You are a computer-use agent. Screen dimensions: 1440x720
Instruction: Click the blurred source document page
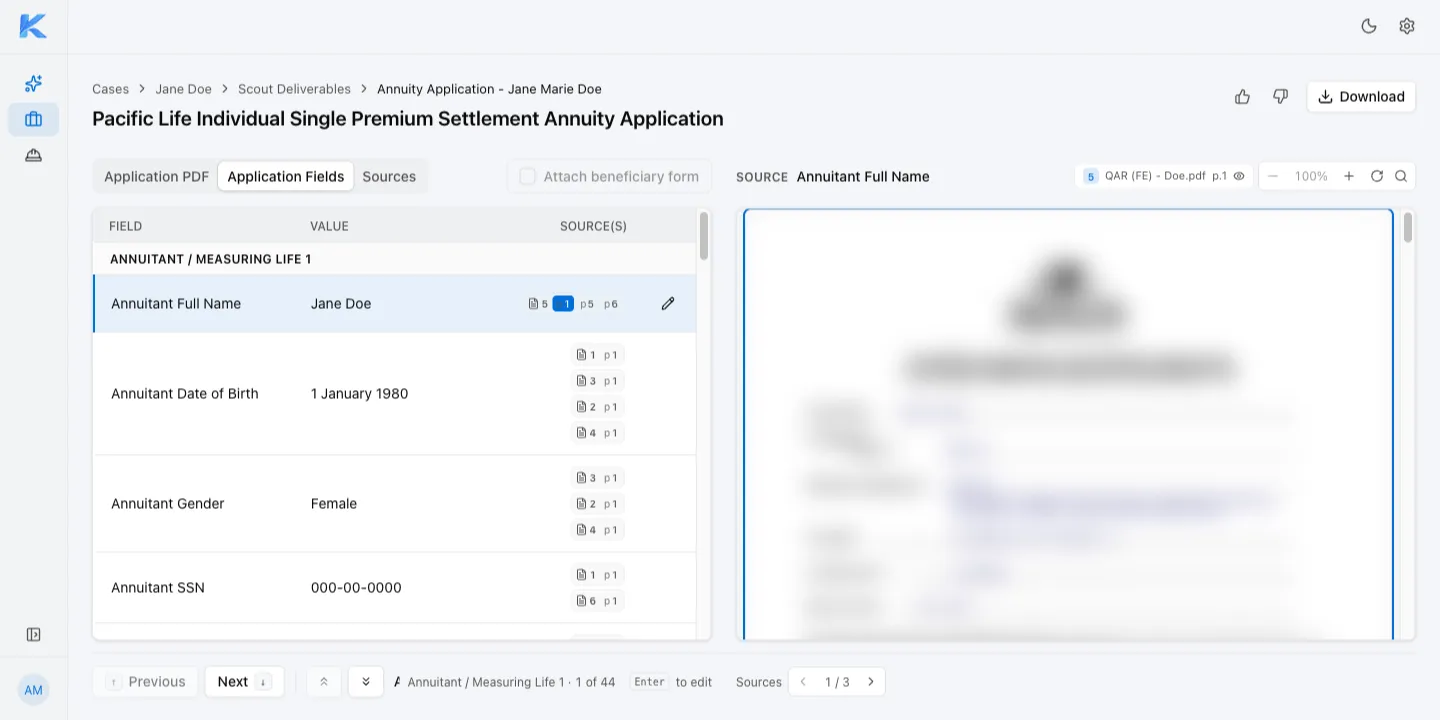(x=1068, y=425)
